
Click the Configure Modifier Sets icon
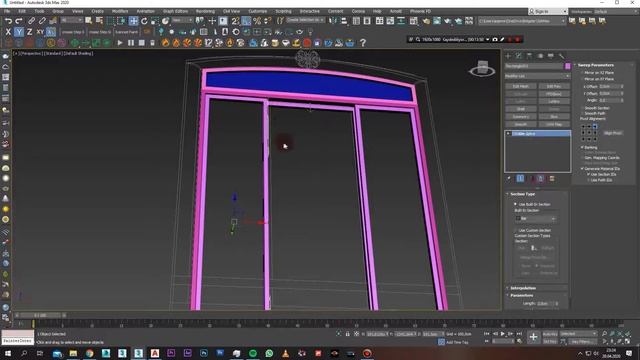552,178
